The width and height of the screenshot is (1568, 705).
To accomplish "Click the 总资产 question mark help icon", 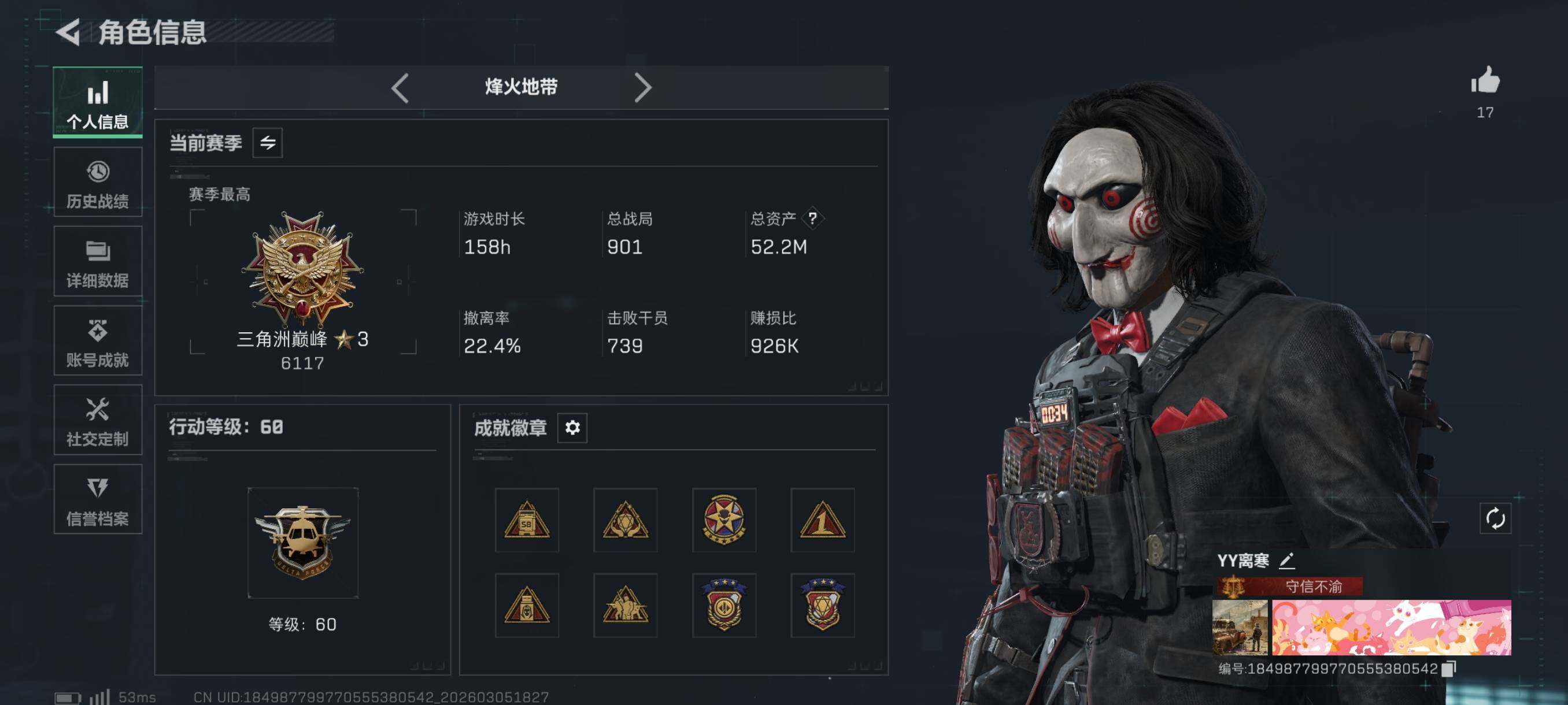I will tap(812, 218).
